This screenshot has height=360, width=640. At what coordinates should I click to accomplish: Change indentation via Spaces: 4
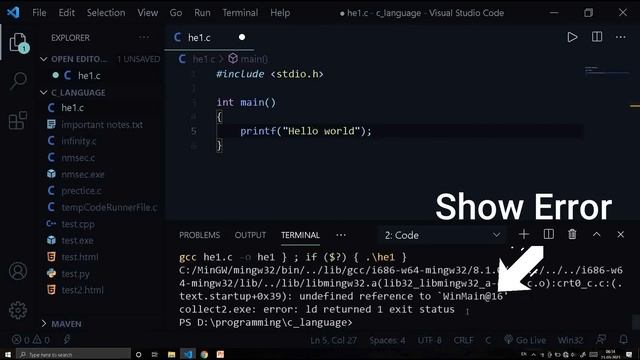387,340
